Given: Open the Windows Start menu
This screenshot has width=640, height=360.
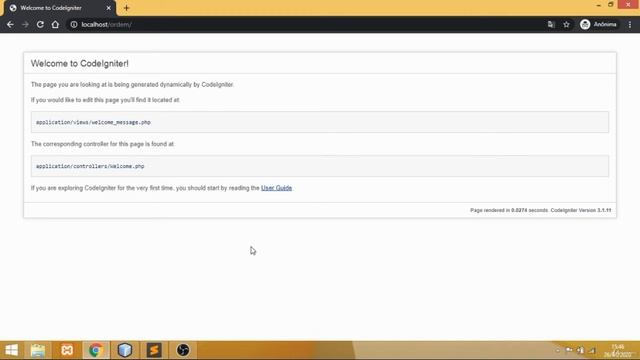Looking at the screenshot, I should 11,350.
